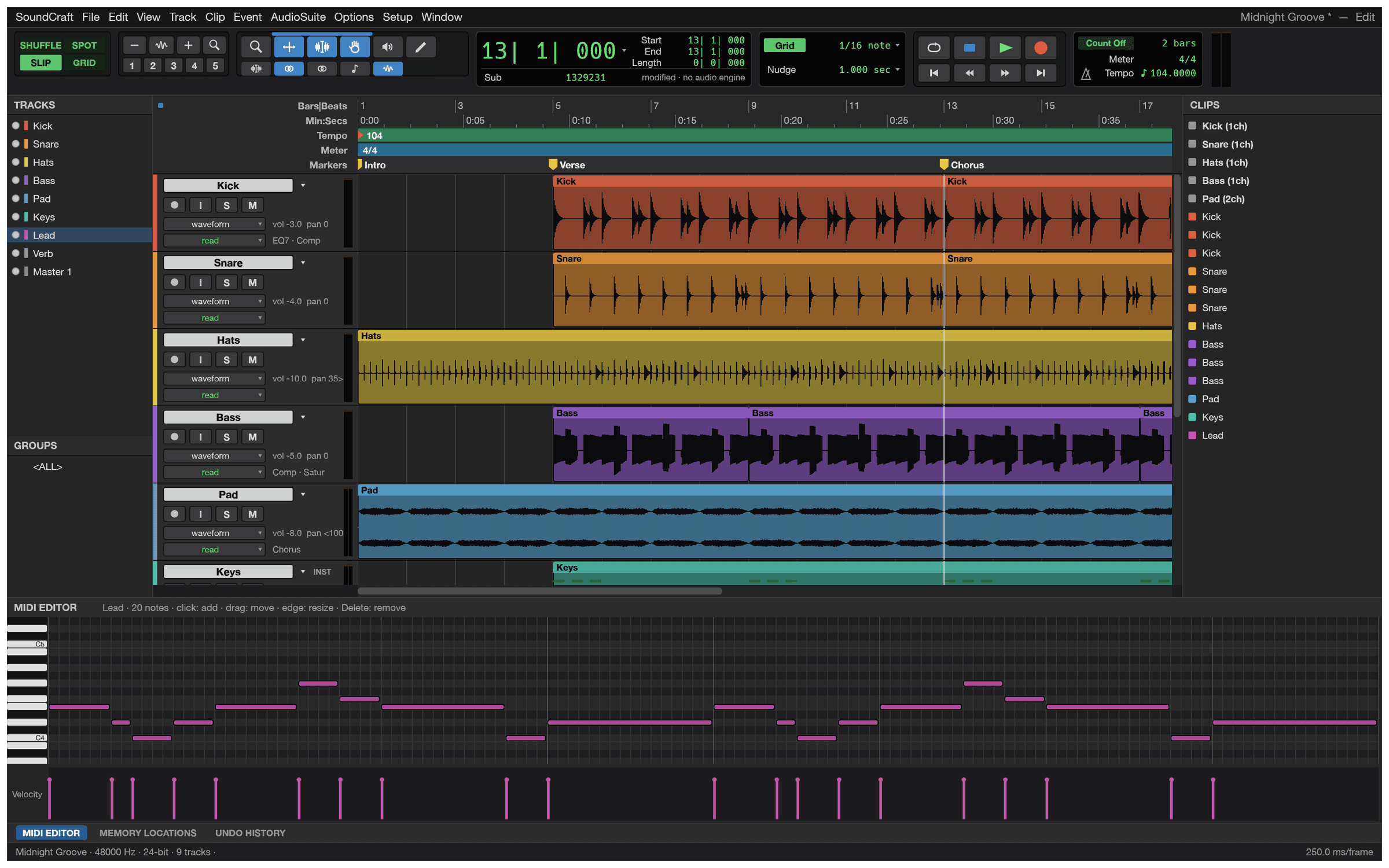
Task: Open the Event menu
Action: click(x=247, y=17)
